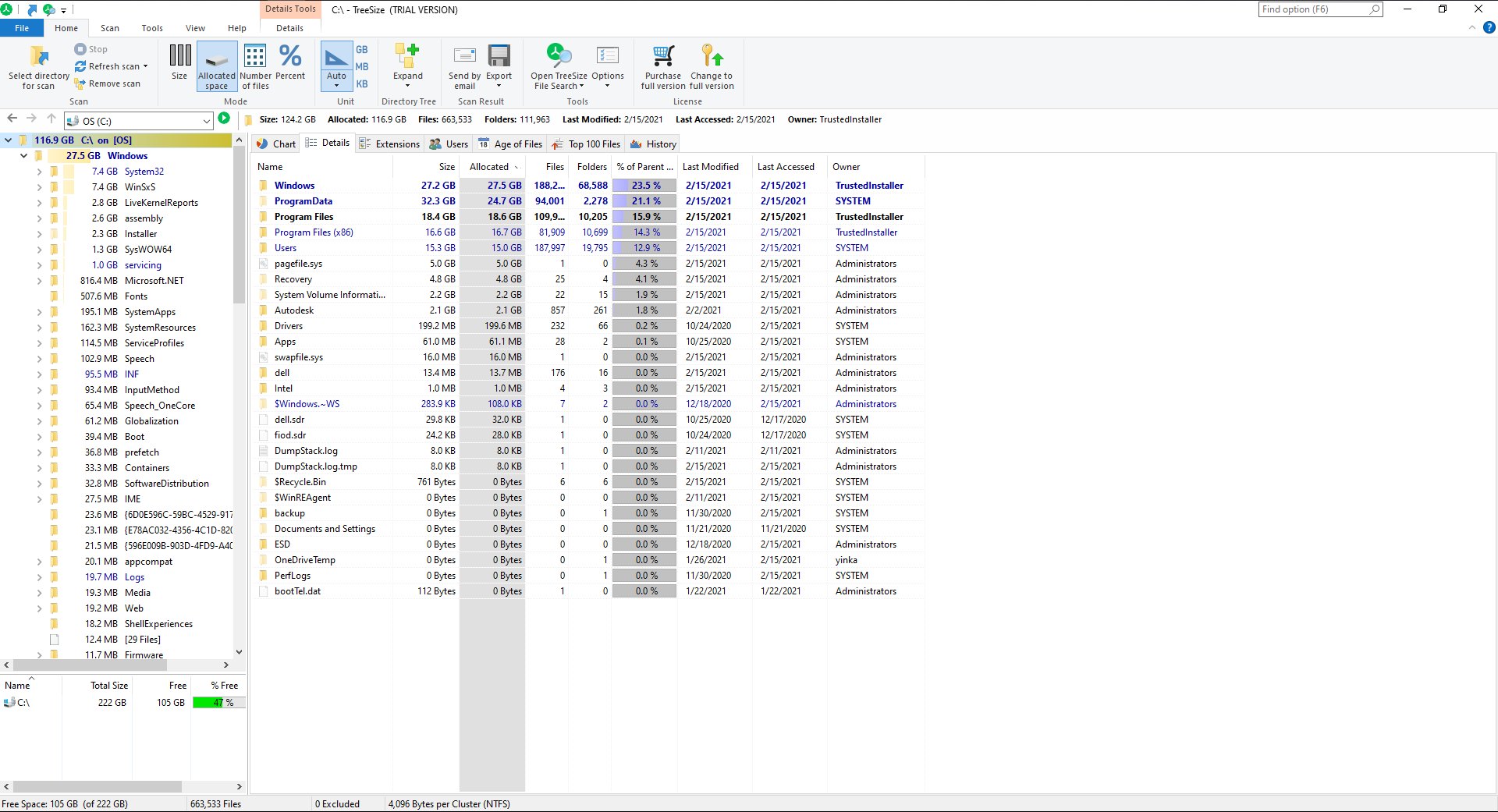Open the Export scan result button
1498x812 pixels.
[499, 66]
